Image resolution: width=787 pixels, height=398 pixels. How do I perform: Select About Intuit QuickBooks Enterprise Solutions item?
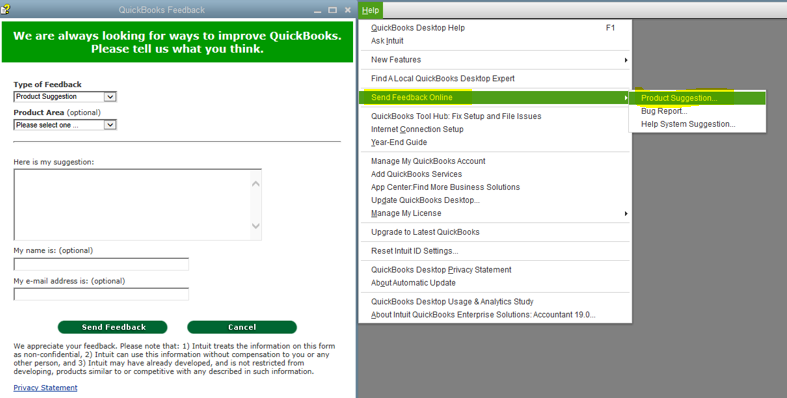[x=495, y=315]
